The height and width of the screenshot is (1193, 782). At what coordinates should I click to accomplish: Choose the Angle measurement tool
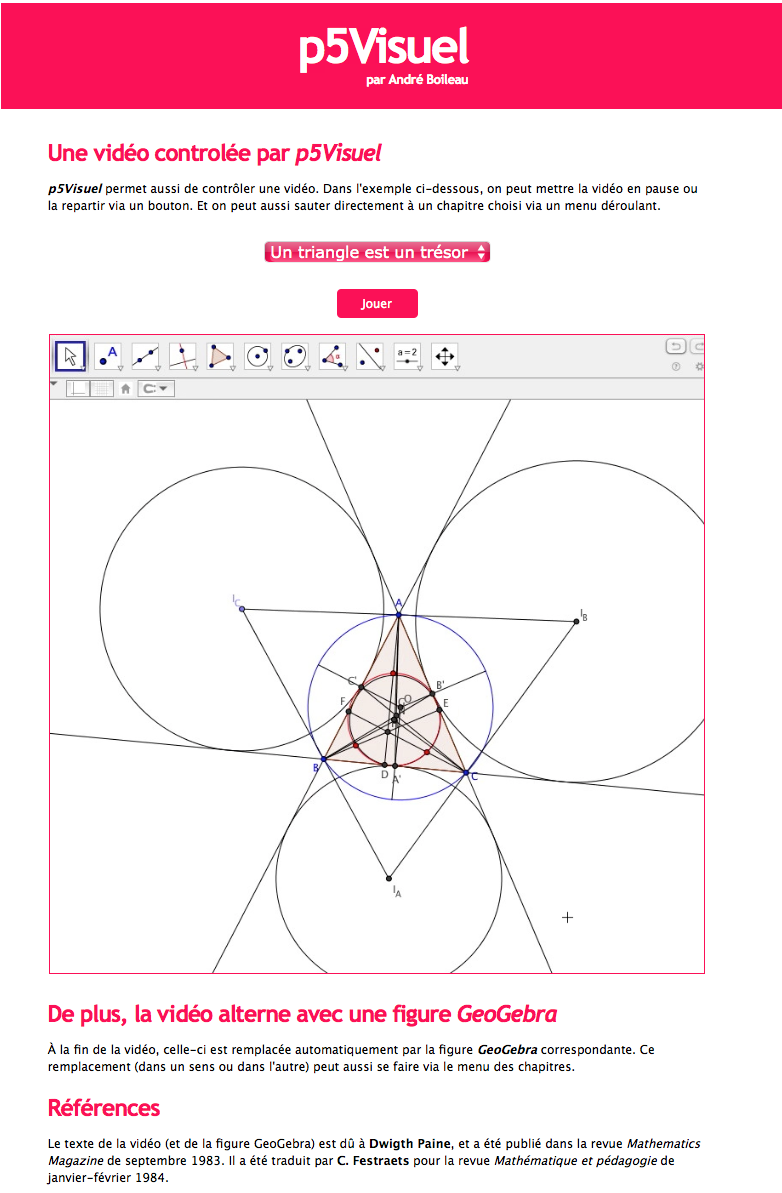332,356
